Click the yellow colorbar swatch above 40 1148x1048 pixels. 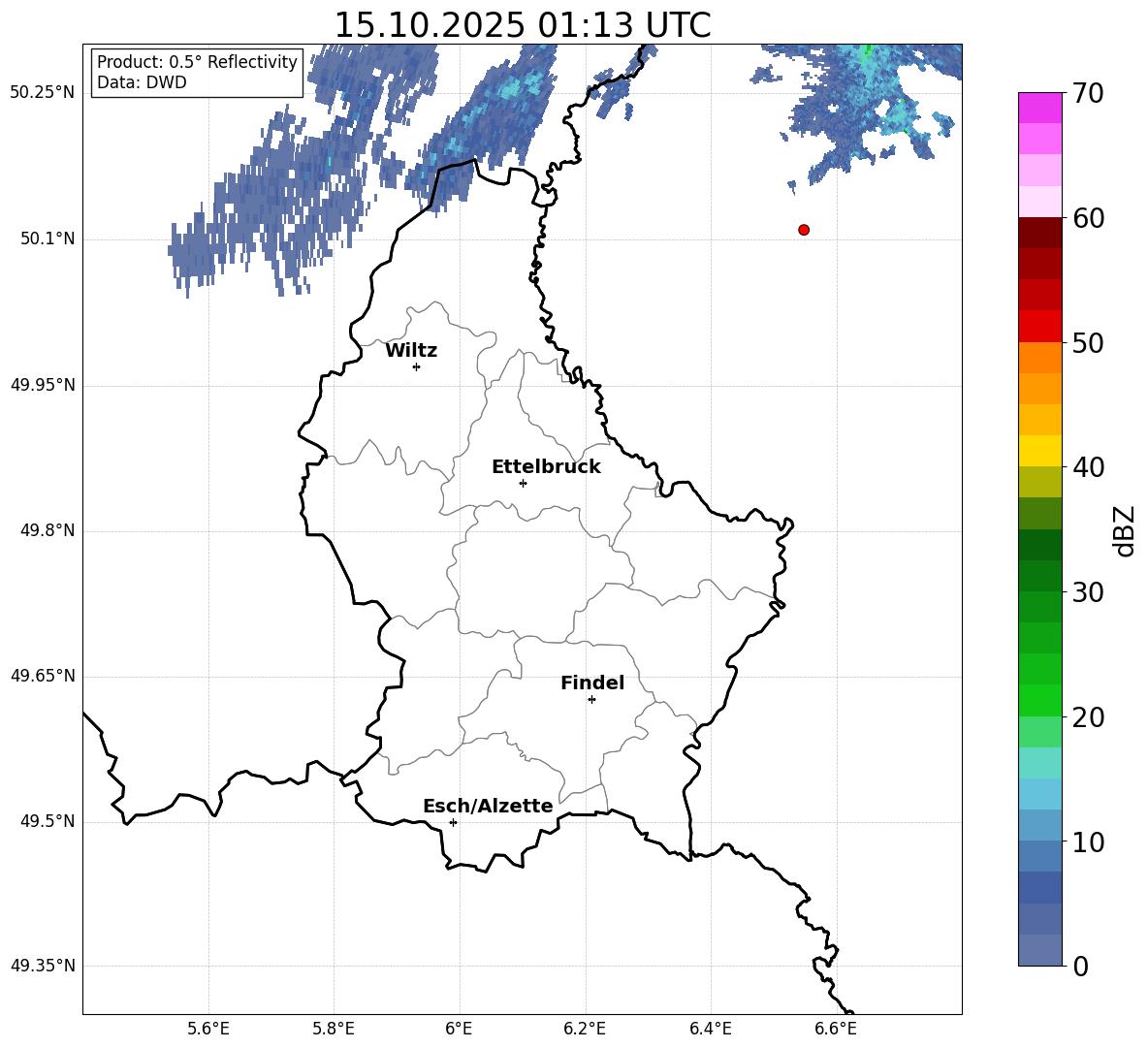click(1039, 451)
